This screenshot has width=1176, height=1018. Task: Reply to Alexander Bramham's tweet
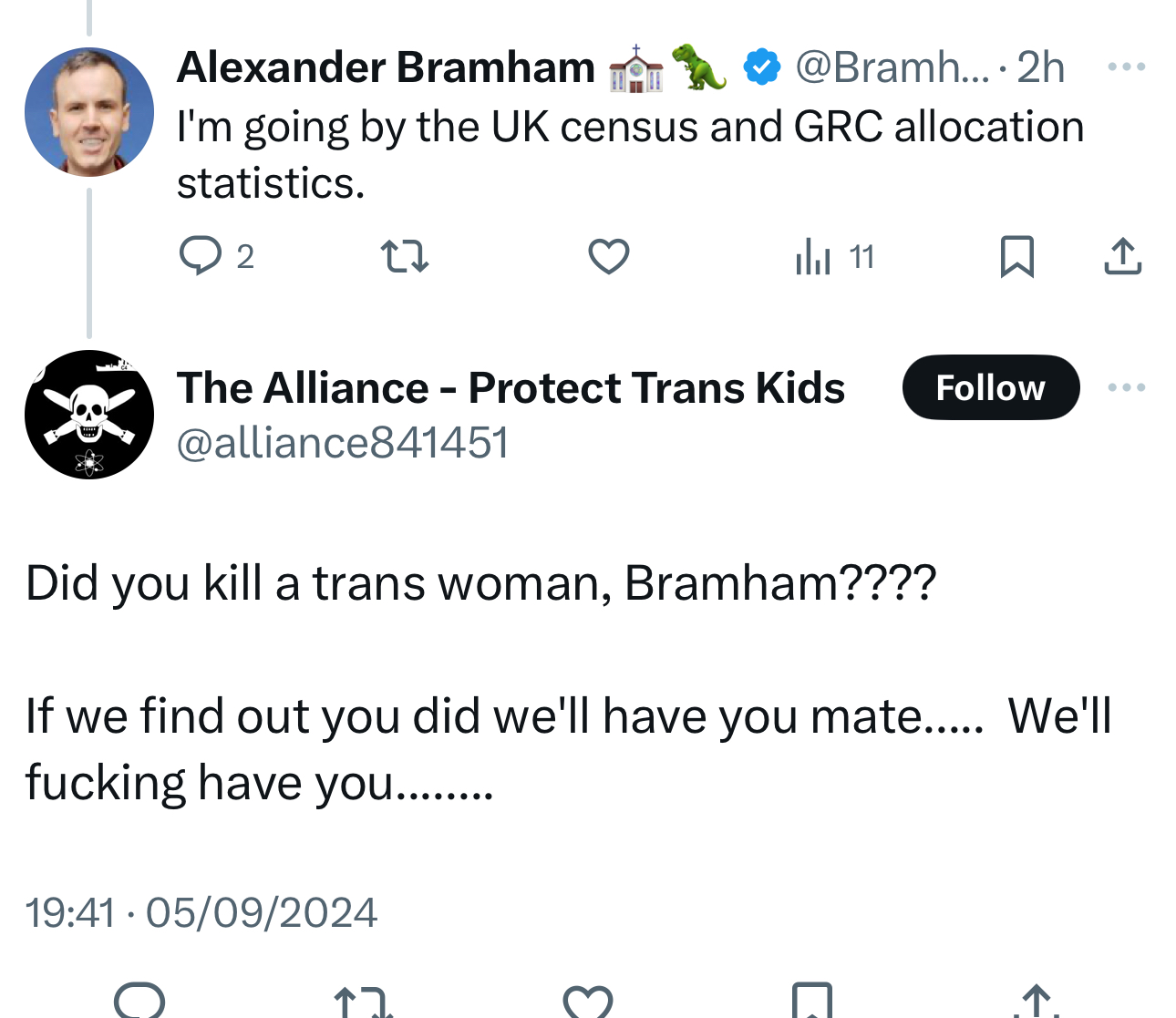pyautogui.click(x=201, y=256)
